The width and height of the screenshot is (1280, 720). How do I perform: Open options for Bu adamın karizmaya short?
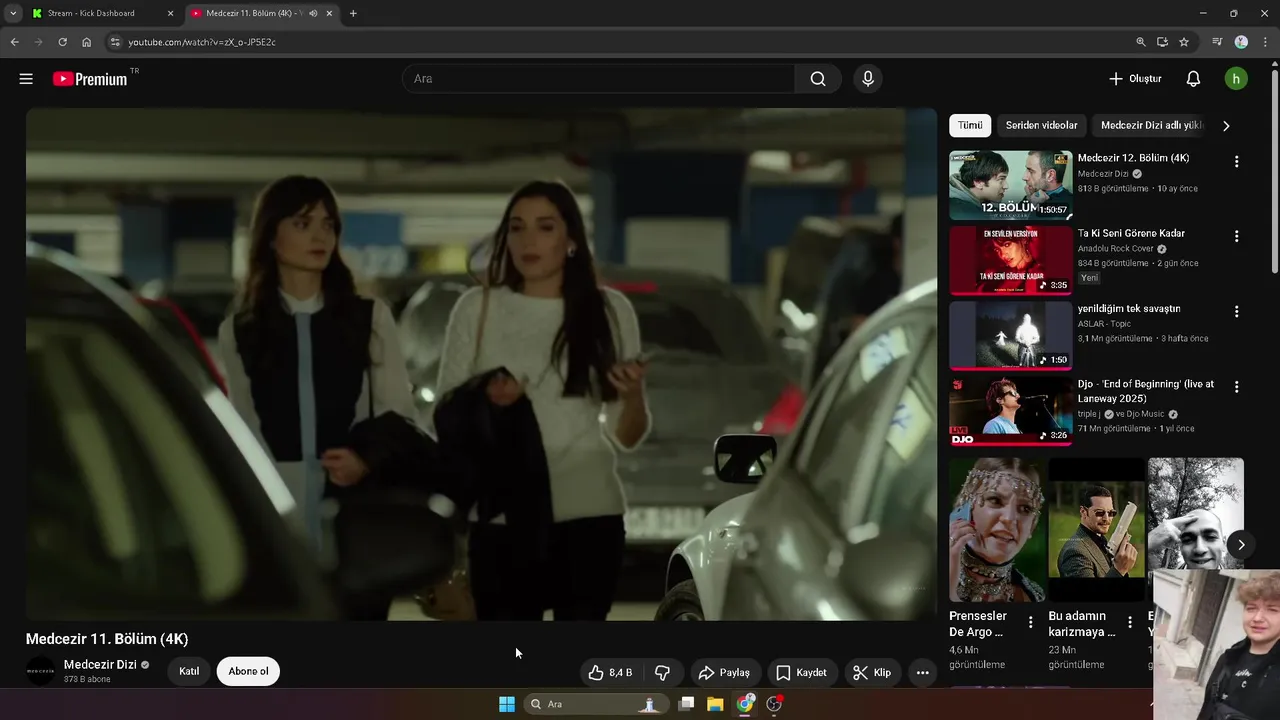[1130, 622]
